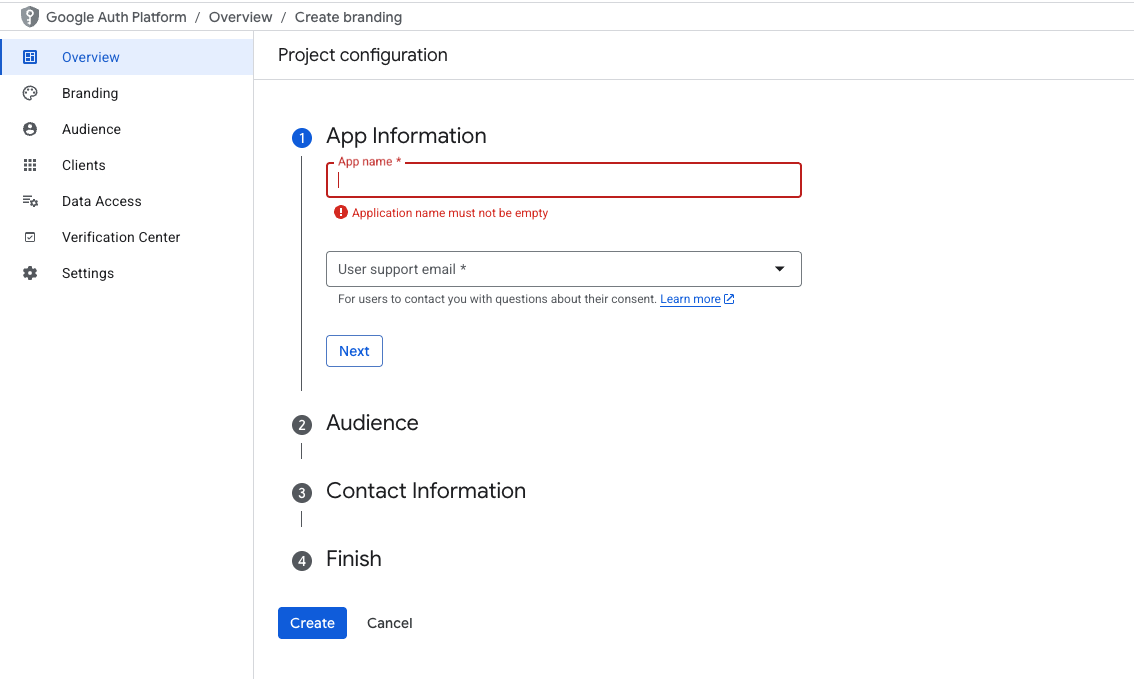The width and height of the screenshot is (1134, 679).
Task: Click the Next button
Action: pyautogui.click(x=354, y=351)
